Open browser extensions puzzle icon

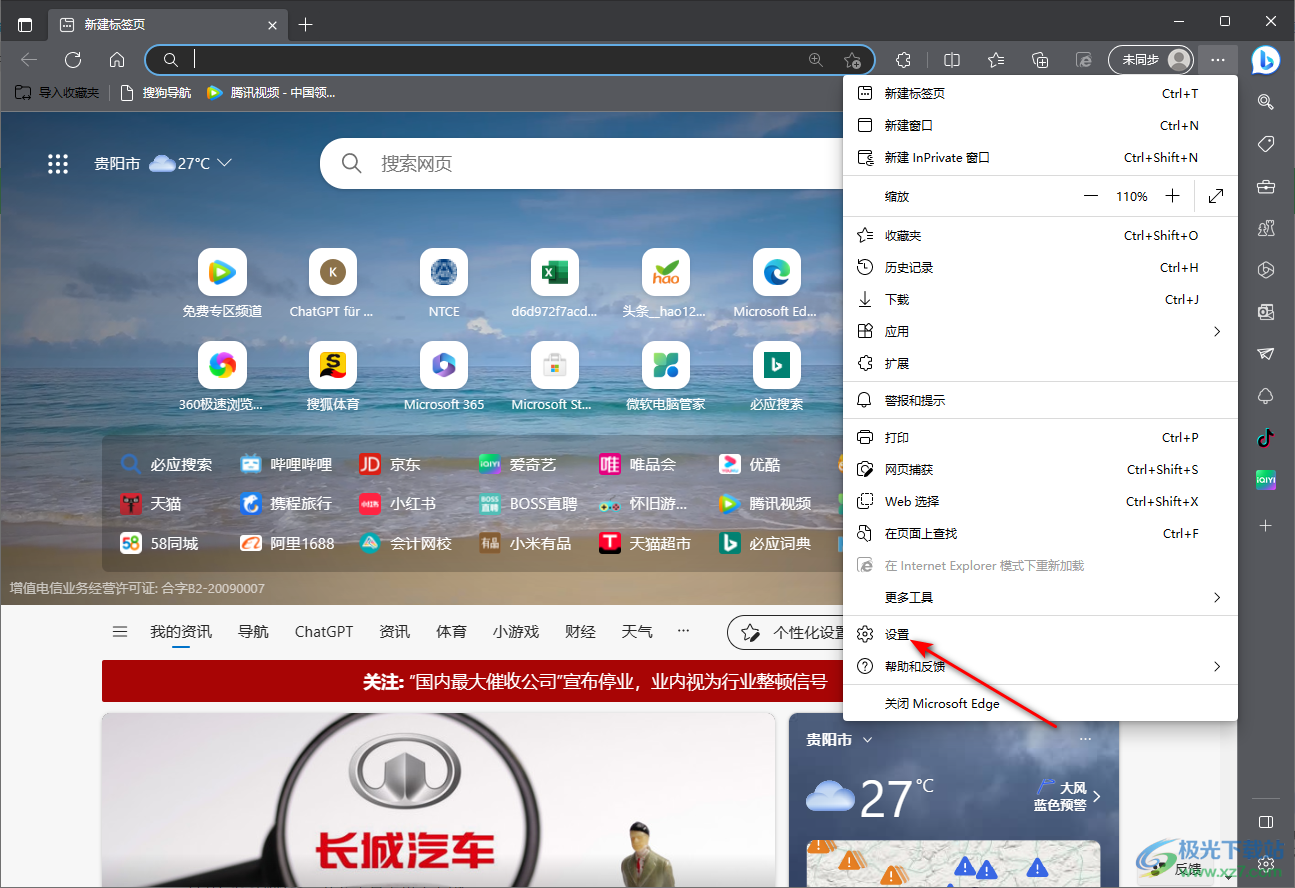click(x=903, y=60)
